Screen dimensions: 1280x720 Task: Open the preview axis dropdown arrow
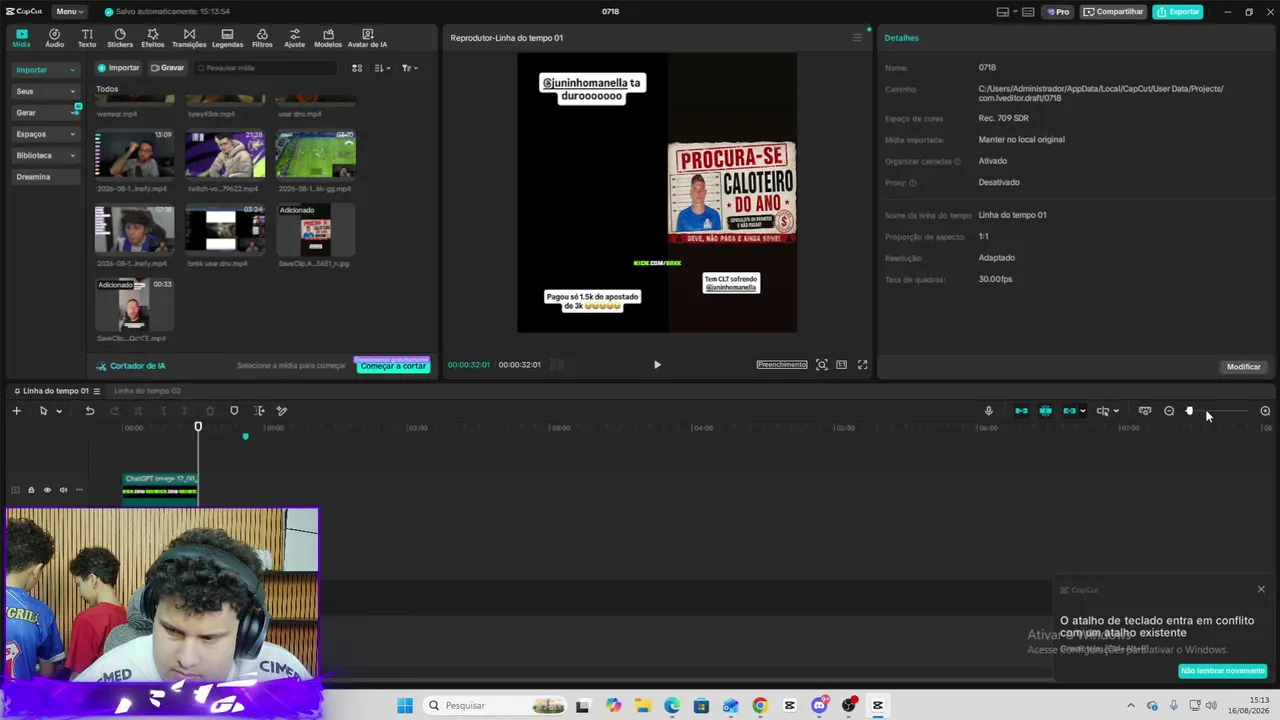tap(1116, 411)
